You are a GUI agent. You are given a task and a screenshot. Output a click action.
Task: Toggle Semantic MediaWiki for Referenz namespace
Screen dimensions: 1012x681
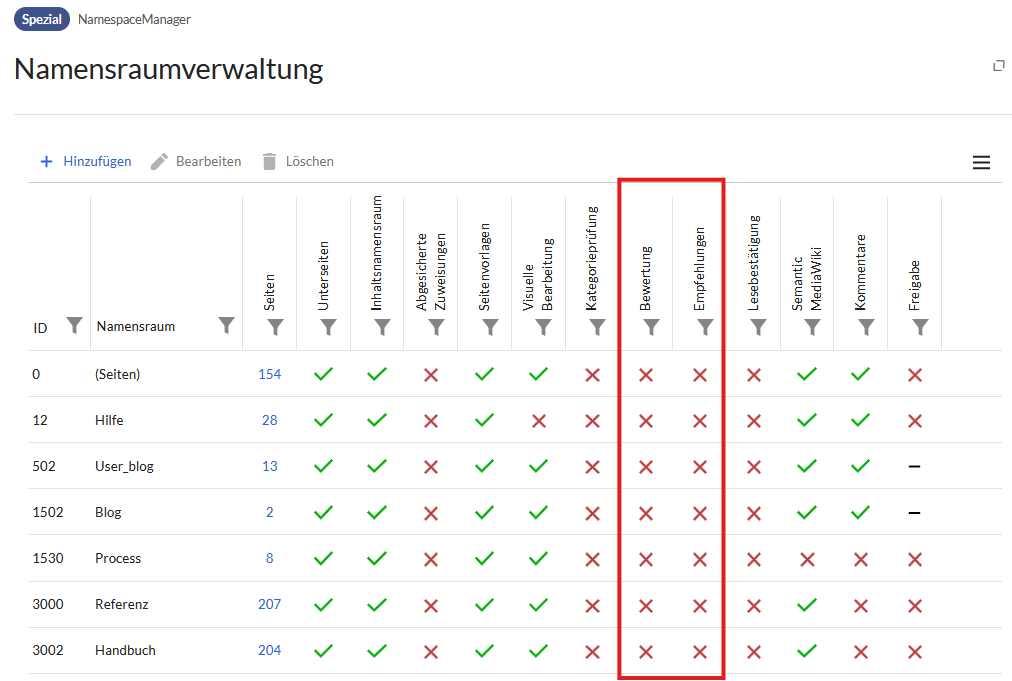(x=807, y=604)
